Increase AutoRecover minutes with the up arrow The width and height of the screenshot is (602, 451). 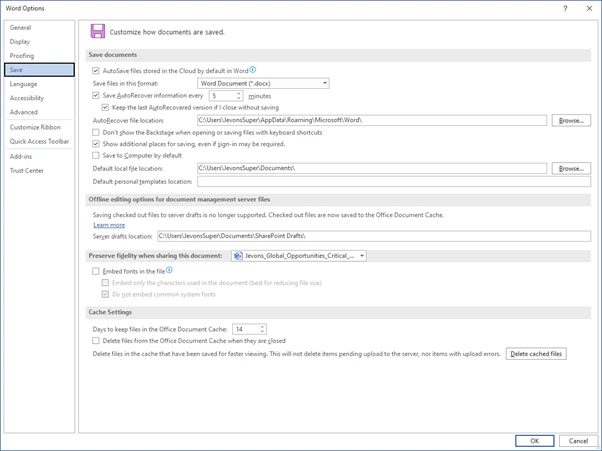[238, 93]
